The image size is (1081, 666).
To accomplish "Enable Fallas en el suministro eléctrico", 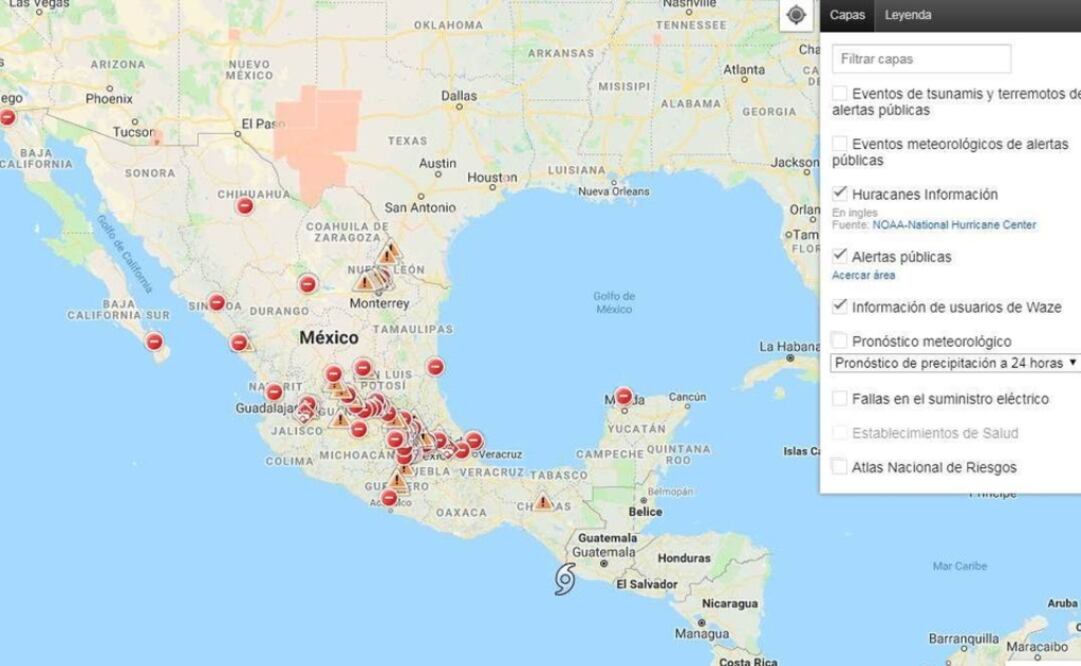I will click(840, 399).
